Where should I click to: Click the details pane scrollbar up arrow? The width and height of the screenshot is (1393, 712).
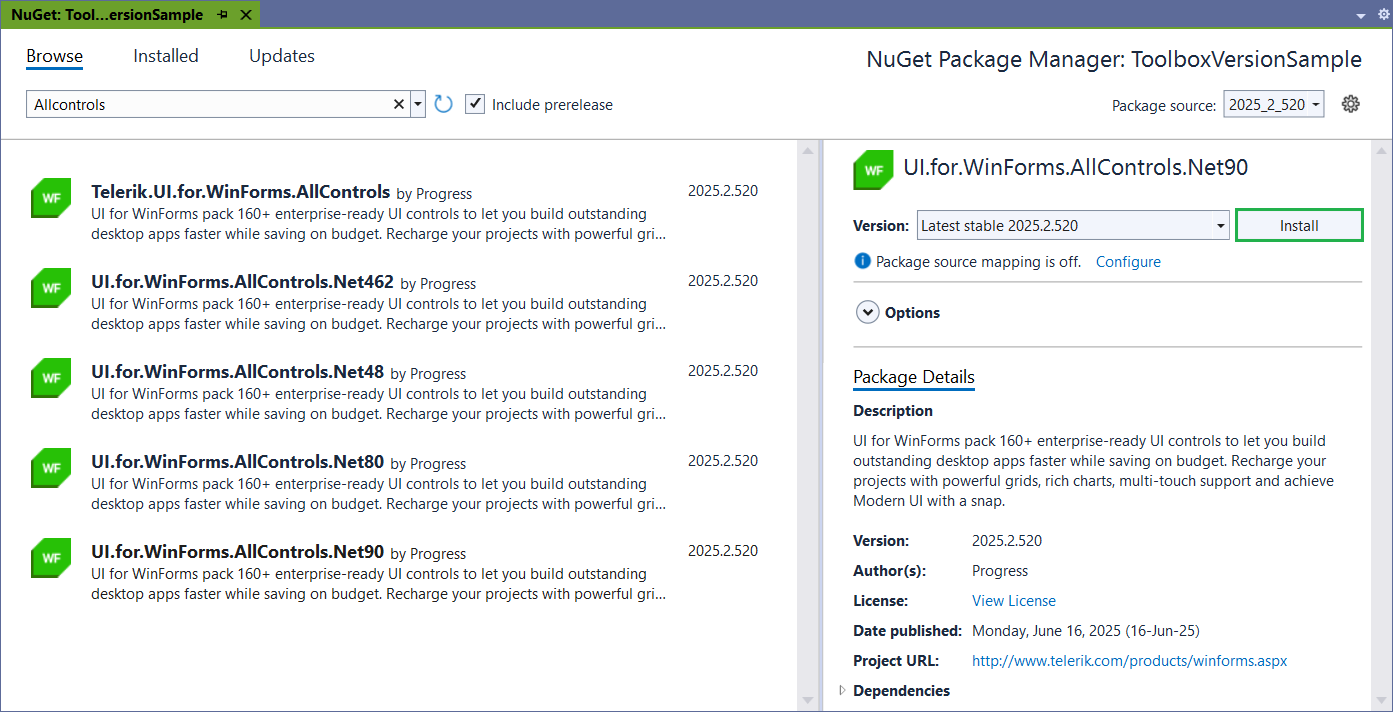pyautogui.click(x=1382, y=151)
